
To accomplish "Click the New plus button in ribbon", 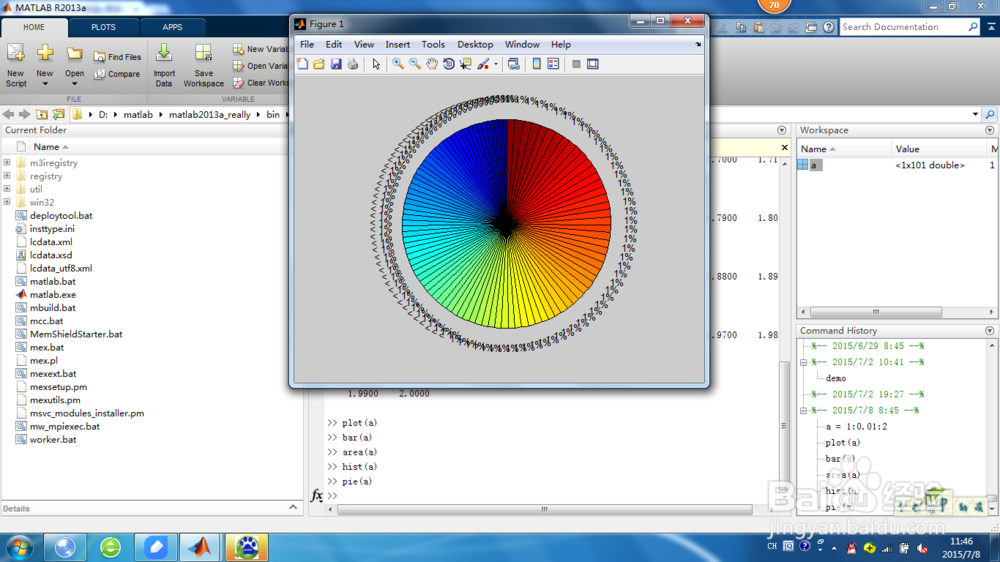I will (x=45, y=65).
